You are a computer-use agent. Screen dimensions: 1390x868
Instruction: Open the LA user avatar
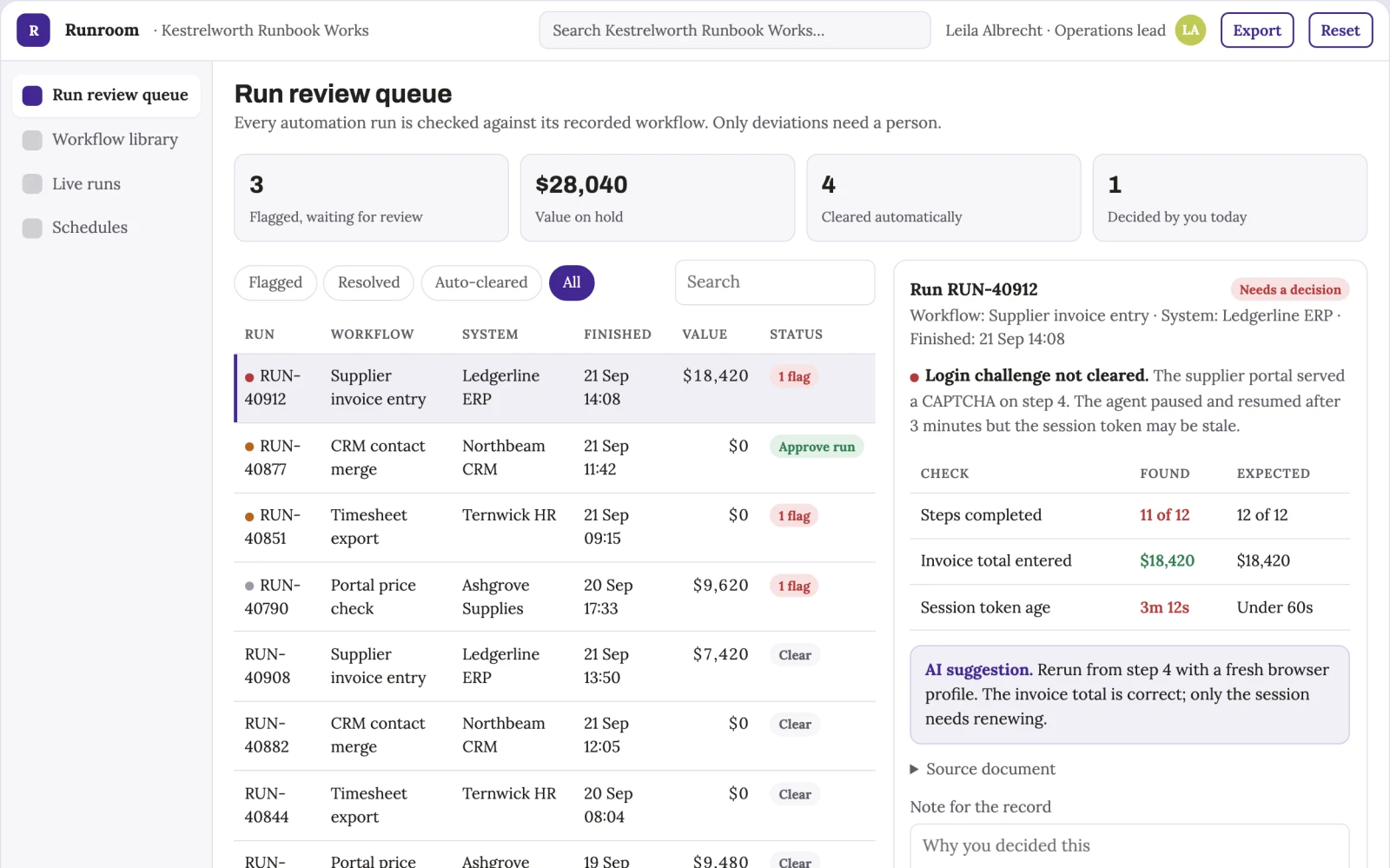pyautogui.click(x=1190, y=30)
